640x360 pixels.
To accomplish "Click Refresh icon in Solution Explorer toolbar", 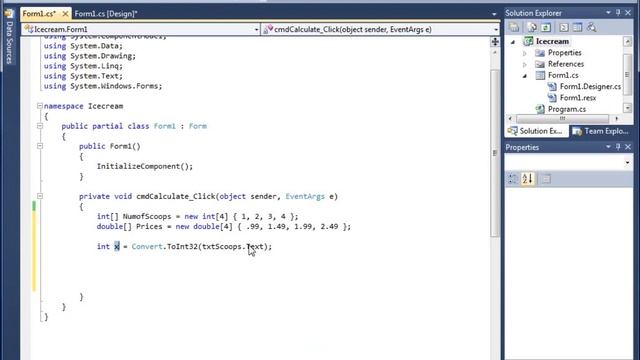I will (x=546, y=27).
